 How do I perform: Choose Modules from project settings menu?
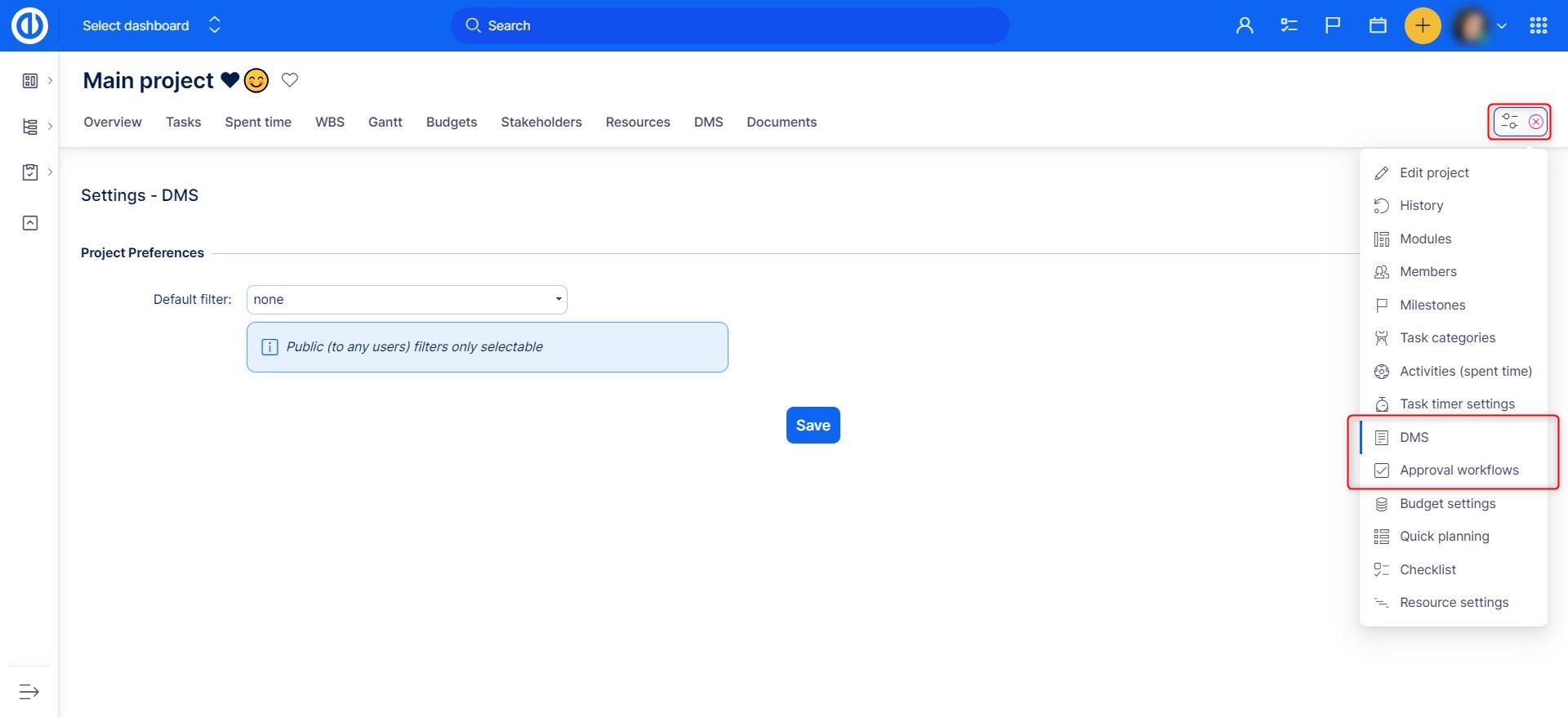[x=1425, y=239]
